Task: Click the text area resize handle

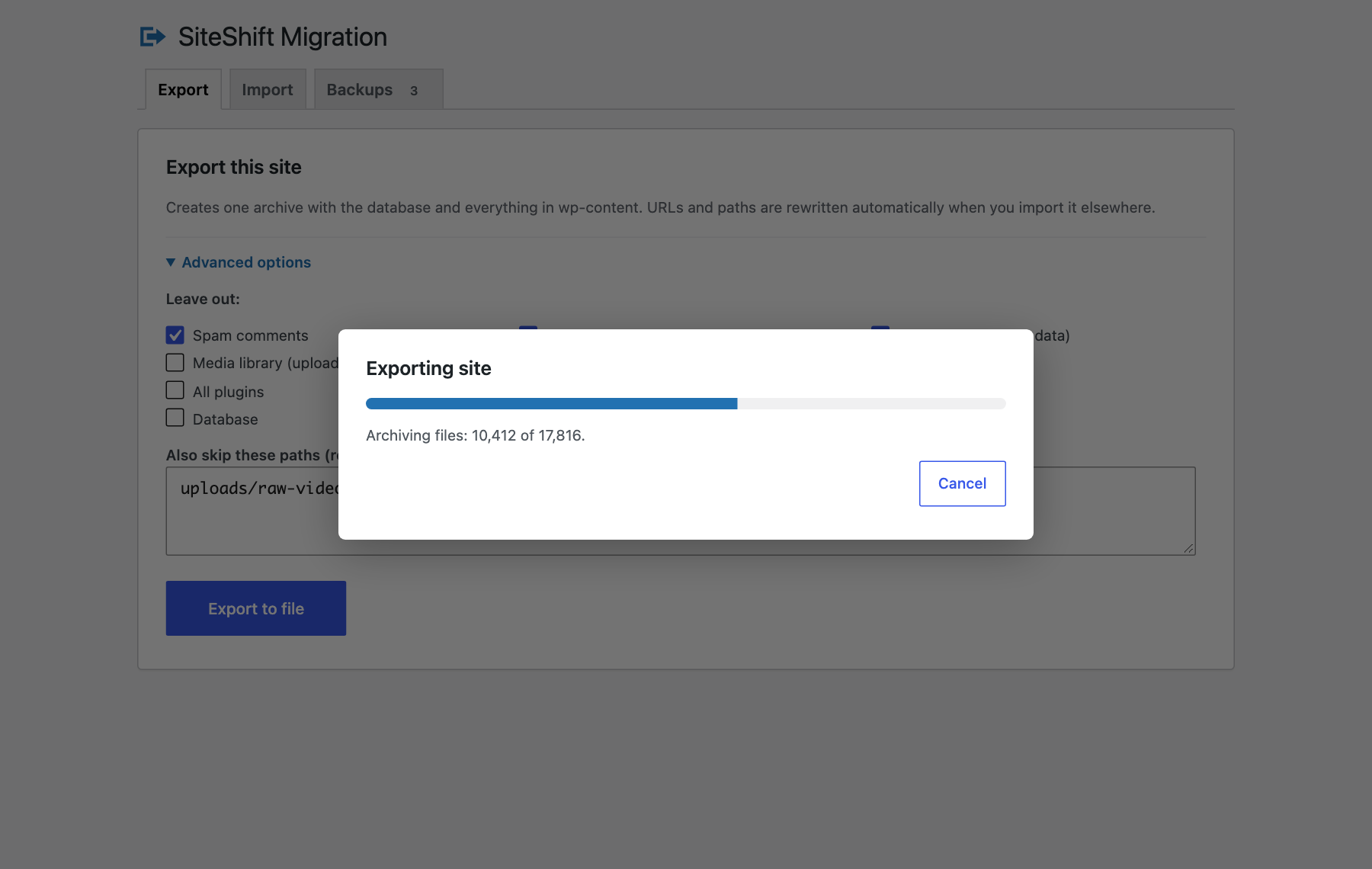Action: click(x=1188, y=548)
